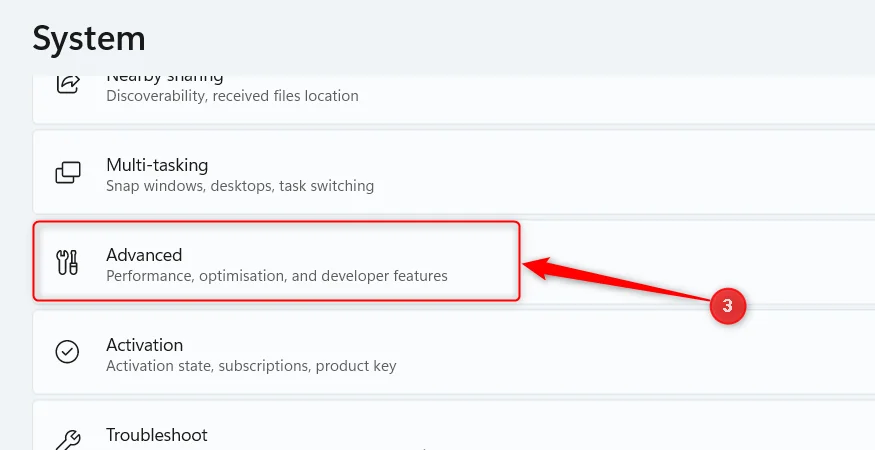Open the Troubleshoot section
The width and height of the screenshot is (875, 450).
[157, 435]
